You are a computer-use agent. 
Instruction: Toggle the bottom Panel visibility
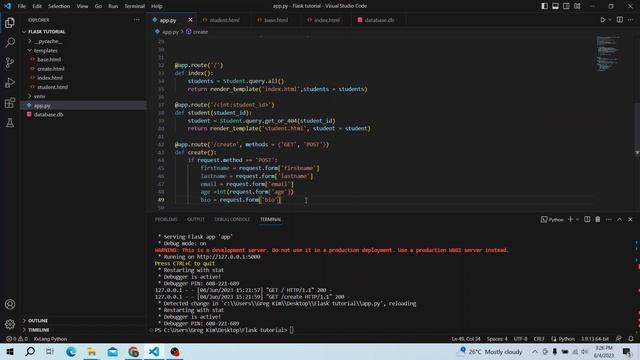point(556,6)
